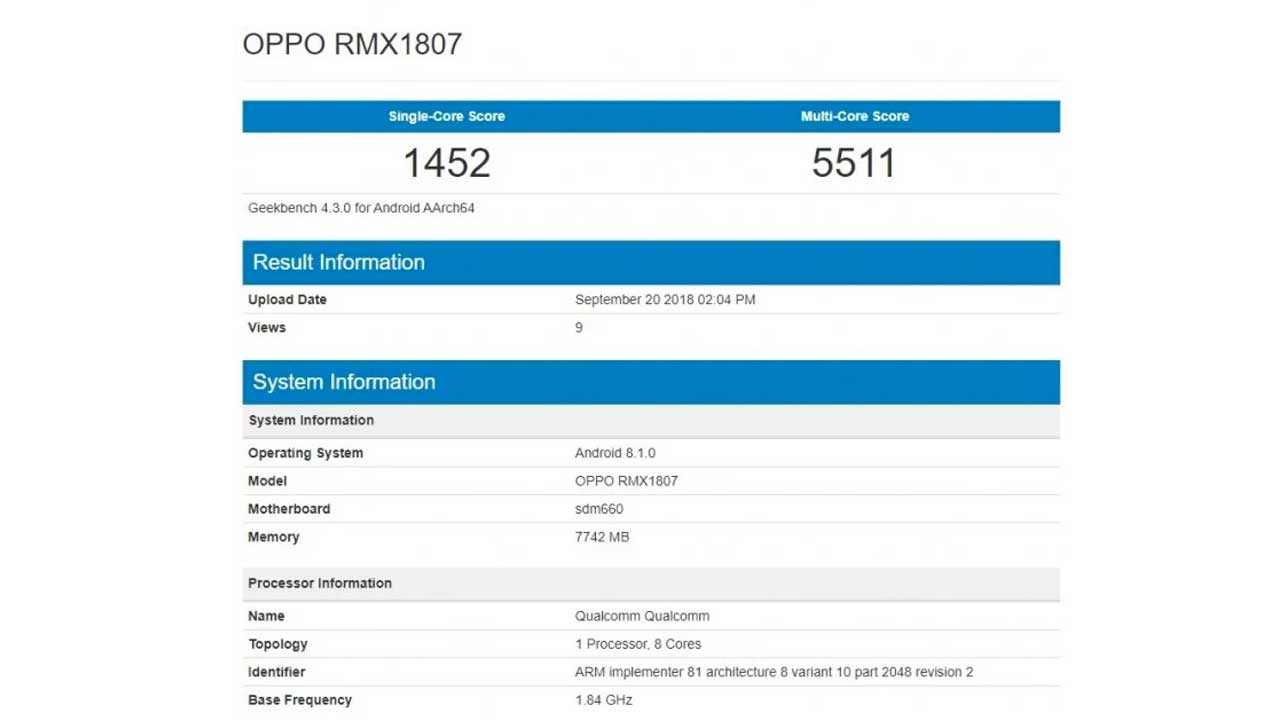Select the Motherboard label
This screenshot has width=1280, height=720.
click(289, 509)
